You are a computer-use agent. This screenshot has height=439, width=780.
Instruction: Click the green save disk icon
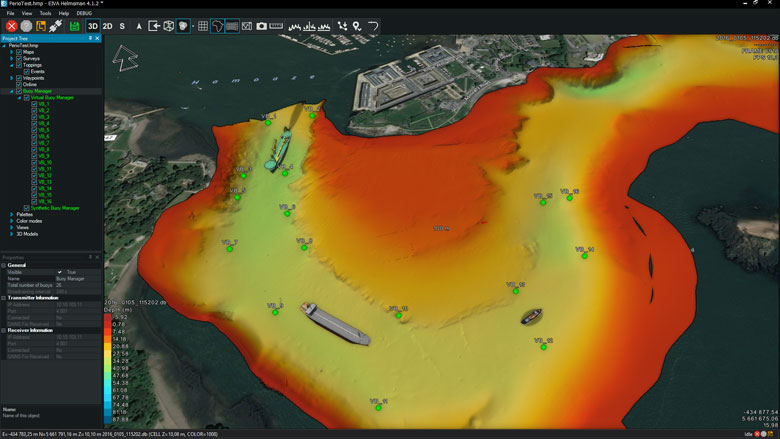point(74,25)
